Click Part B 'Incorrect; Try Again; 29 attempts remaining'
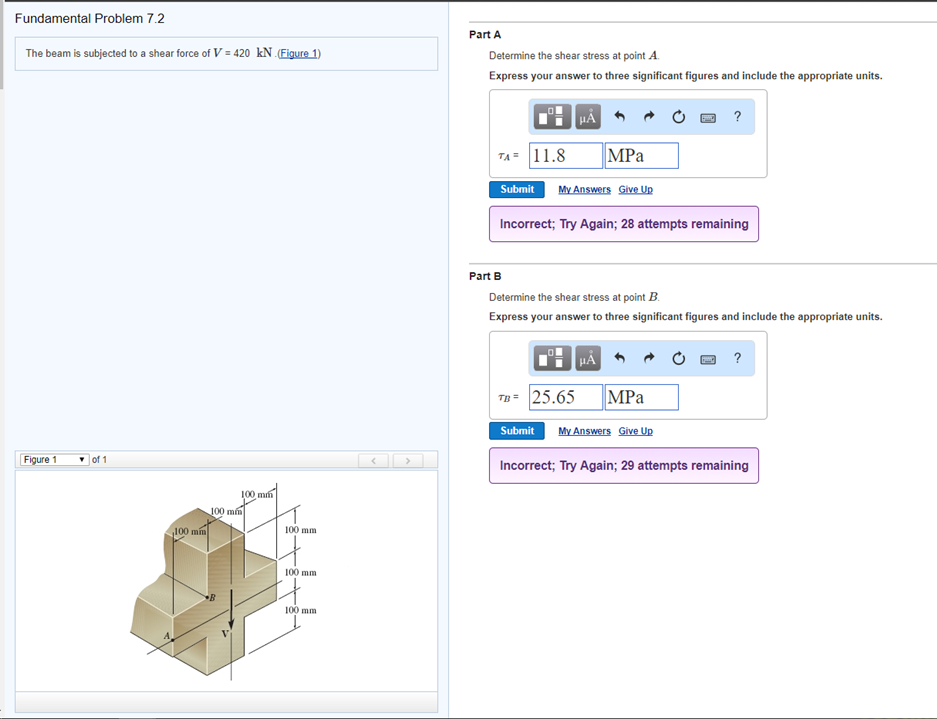The image size is (937, 719). [624, 466]
